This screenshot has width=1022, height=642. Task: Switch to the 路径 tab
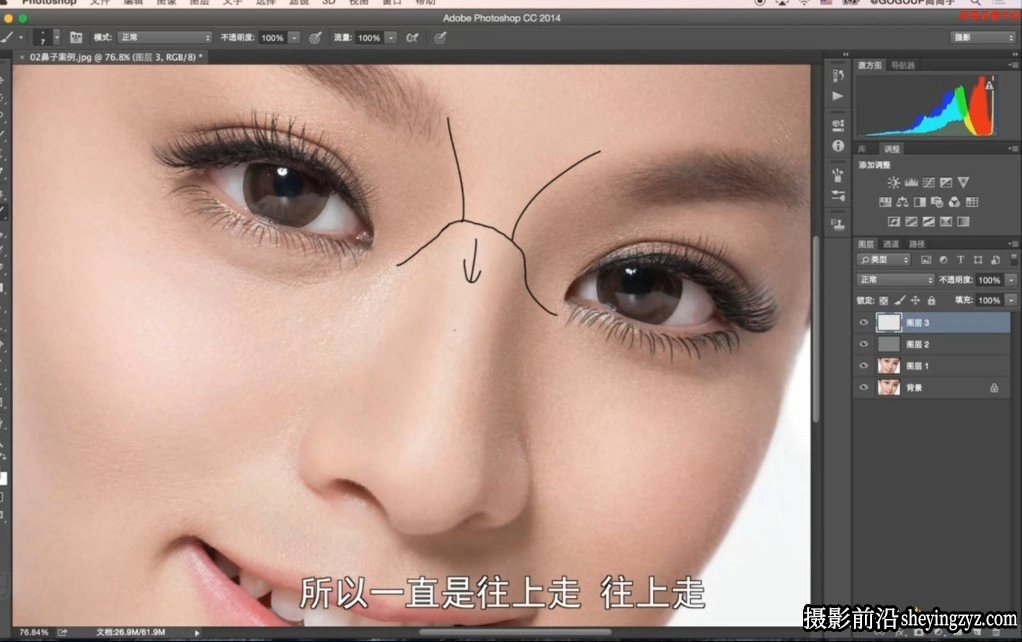click(916, 244)
